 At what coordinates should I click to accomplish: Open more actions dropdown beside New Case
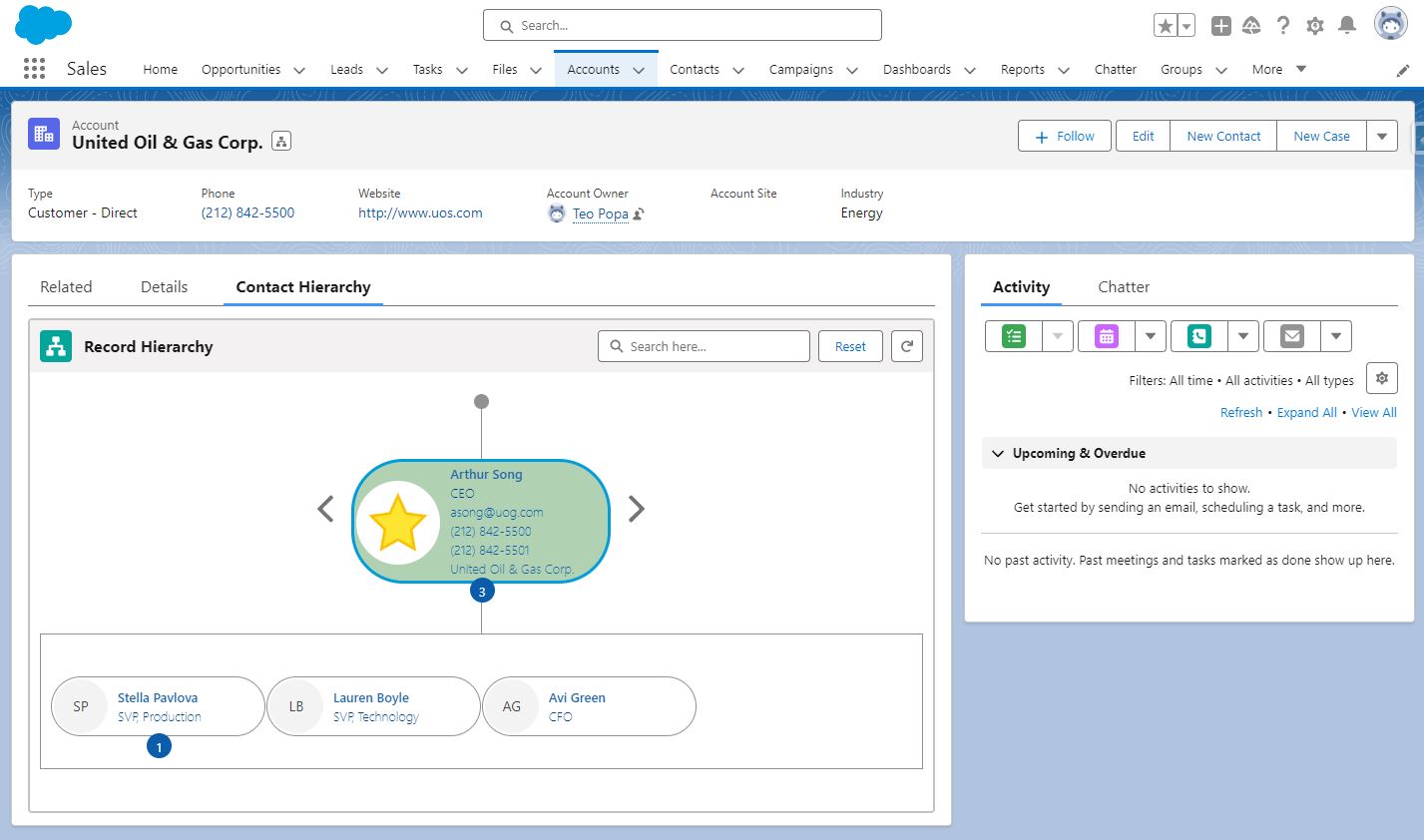[x=1382, y=136]
